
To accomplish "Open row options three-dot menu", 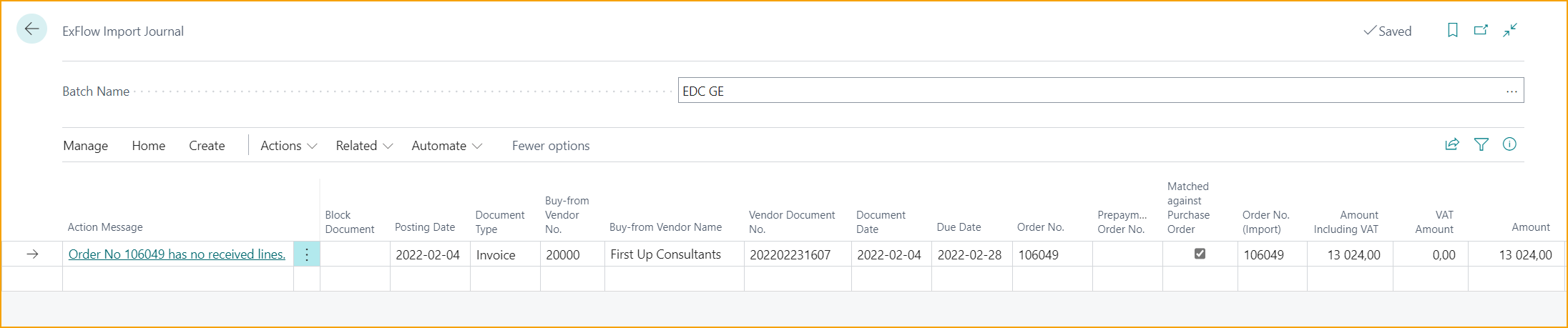I will tap(307, 254).
